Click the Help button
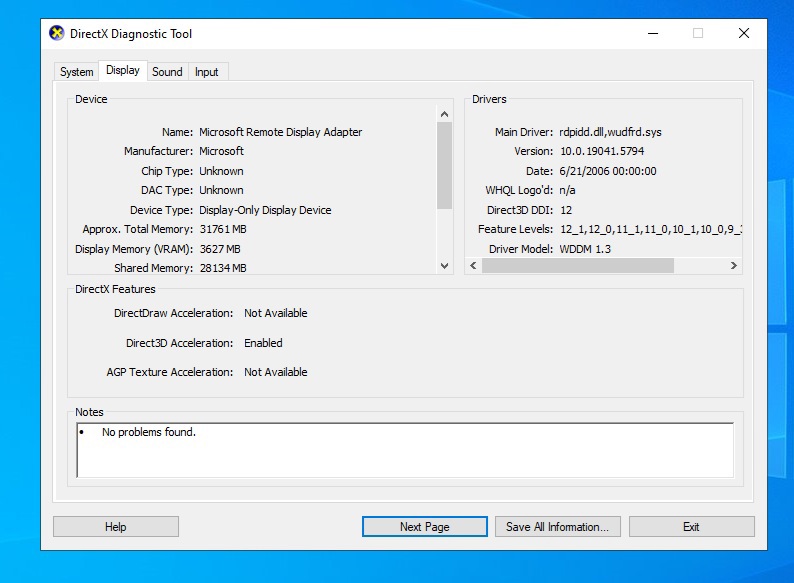The image size is (794, 583). pos(116,527)
